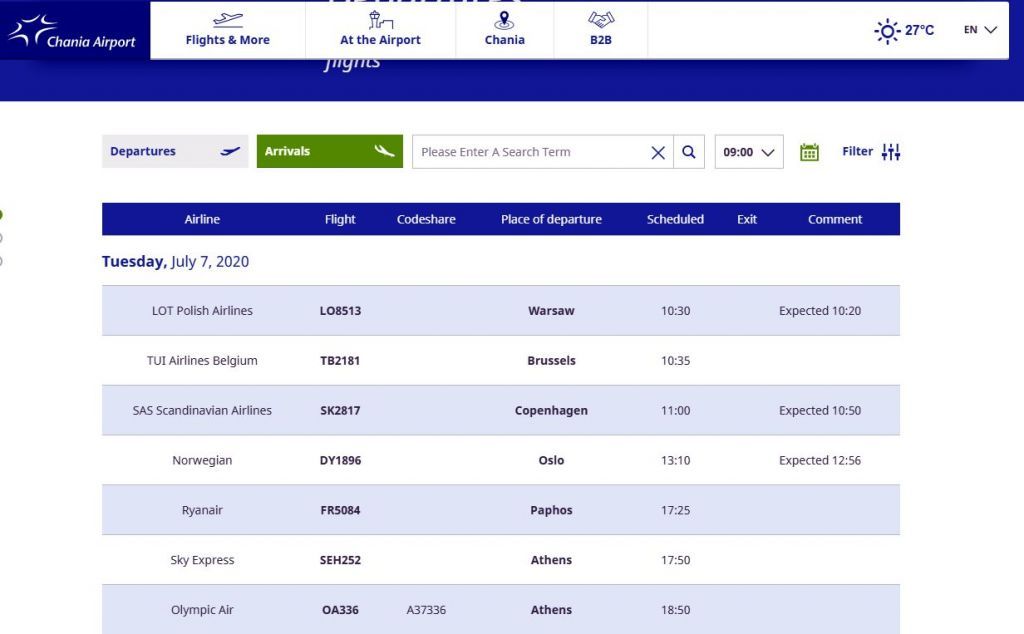Image resolution: width=1024 pixels, height=634 pixels.
Task: Click the Scheduled column header
Action: click(675, 219)
